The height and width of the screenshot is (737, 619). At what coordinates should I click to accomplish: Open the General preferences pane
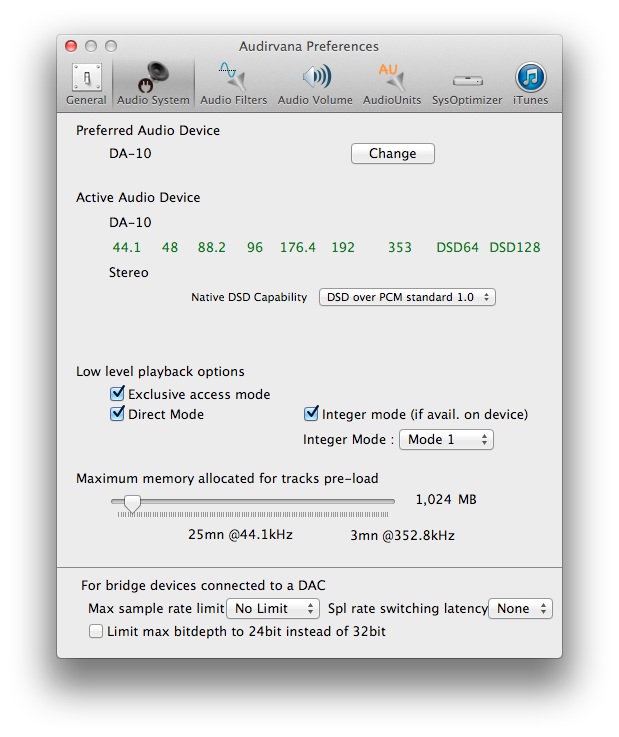point(86,85)
